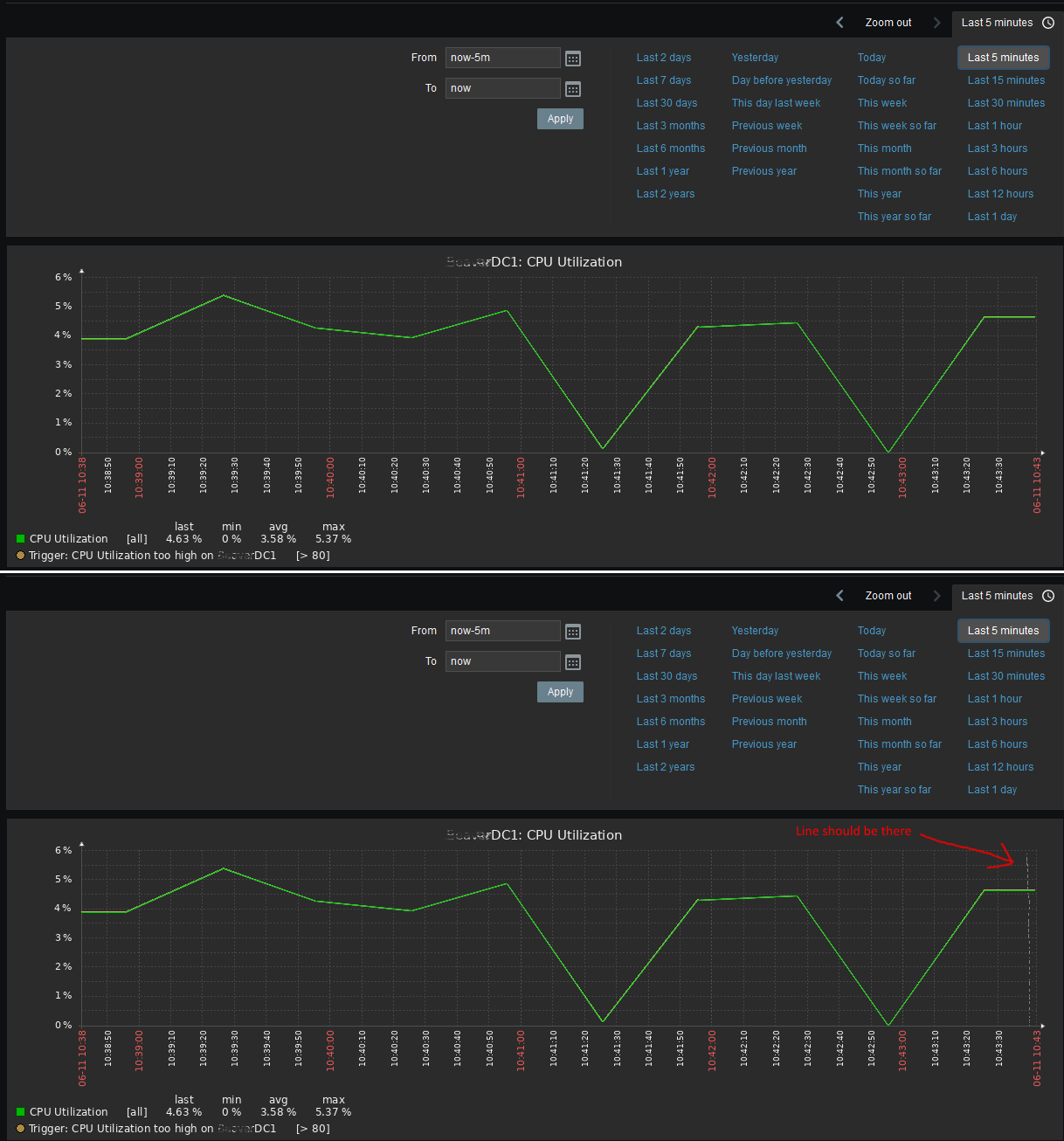Image resolution: width=1064 pixels, height=1141 pixels.
Task: Choose Previous year in upper screenshot
Action: click(x=764, y=171)
